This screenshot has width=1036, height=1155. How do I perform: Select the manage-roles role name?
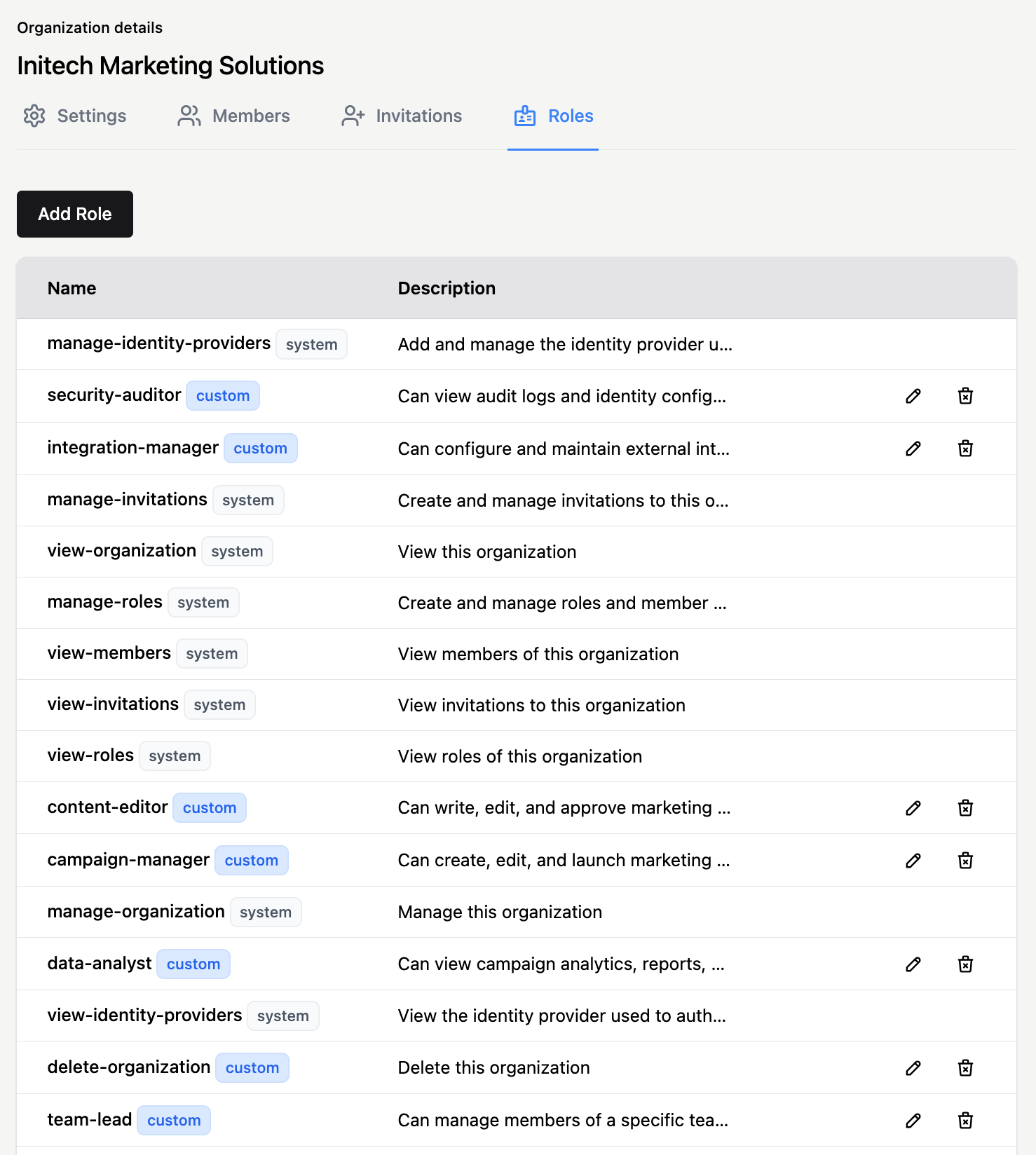pyautogui.click(x=104, y=602)
